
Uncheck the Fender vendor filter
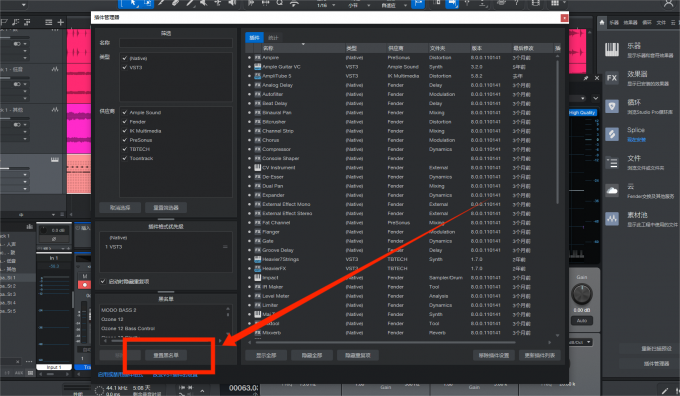tap(125, 121)
